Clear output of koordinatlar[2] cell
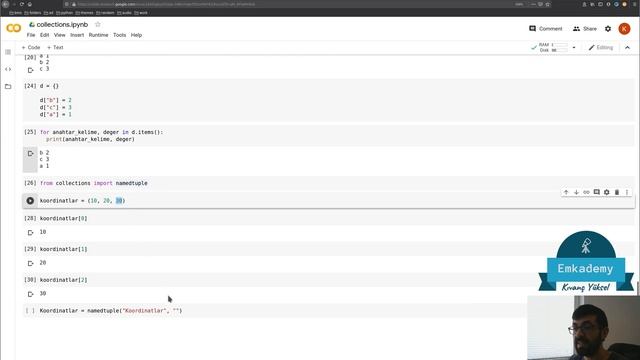The width and height of the screenshot is (640, 360). 30,294
